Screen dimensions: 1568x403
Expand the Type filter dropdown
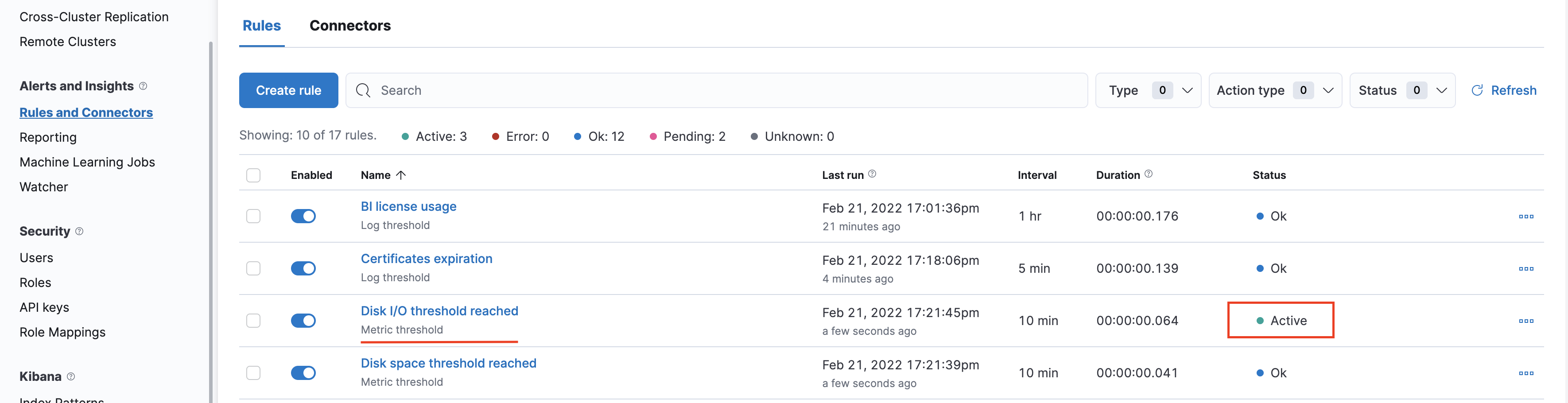coord(1148,91)
